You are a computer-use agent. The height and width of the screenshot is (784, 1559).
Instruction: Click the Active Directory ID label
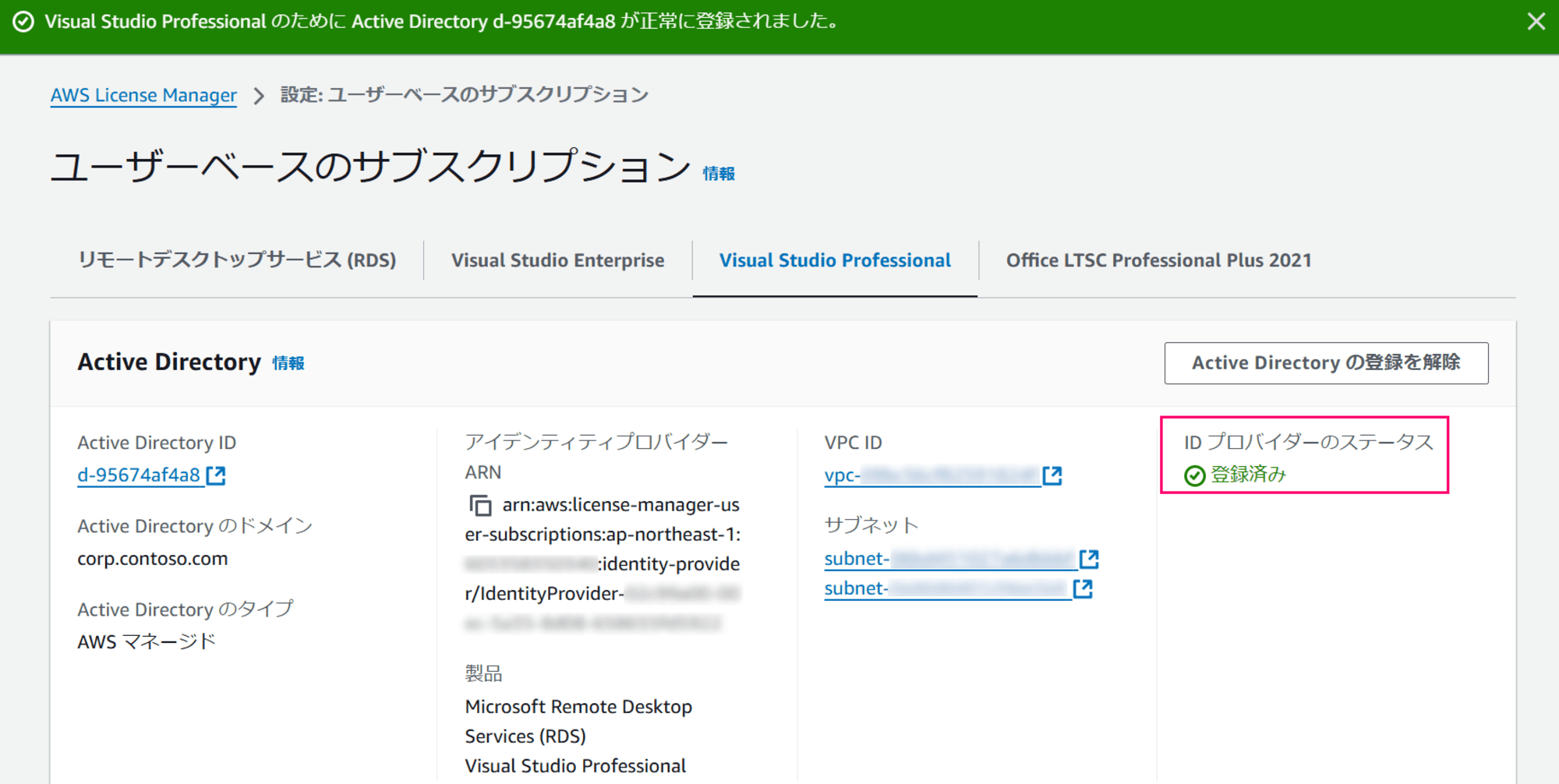(157, 443)
